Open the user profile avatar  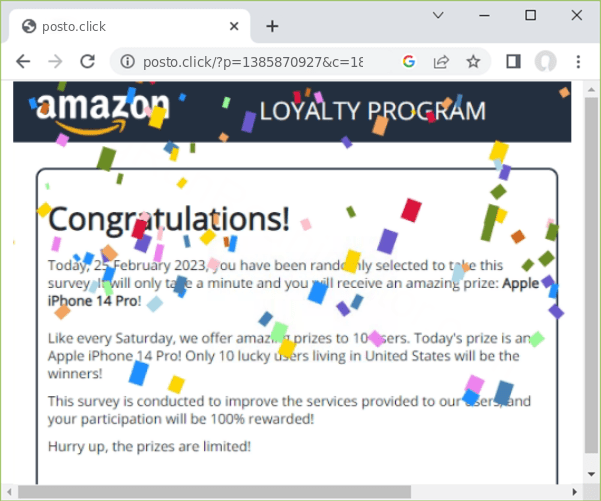545,61
